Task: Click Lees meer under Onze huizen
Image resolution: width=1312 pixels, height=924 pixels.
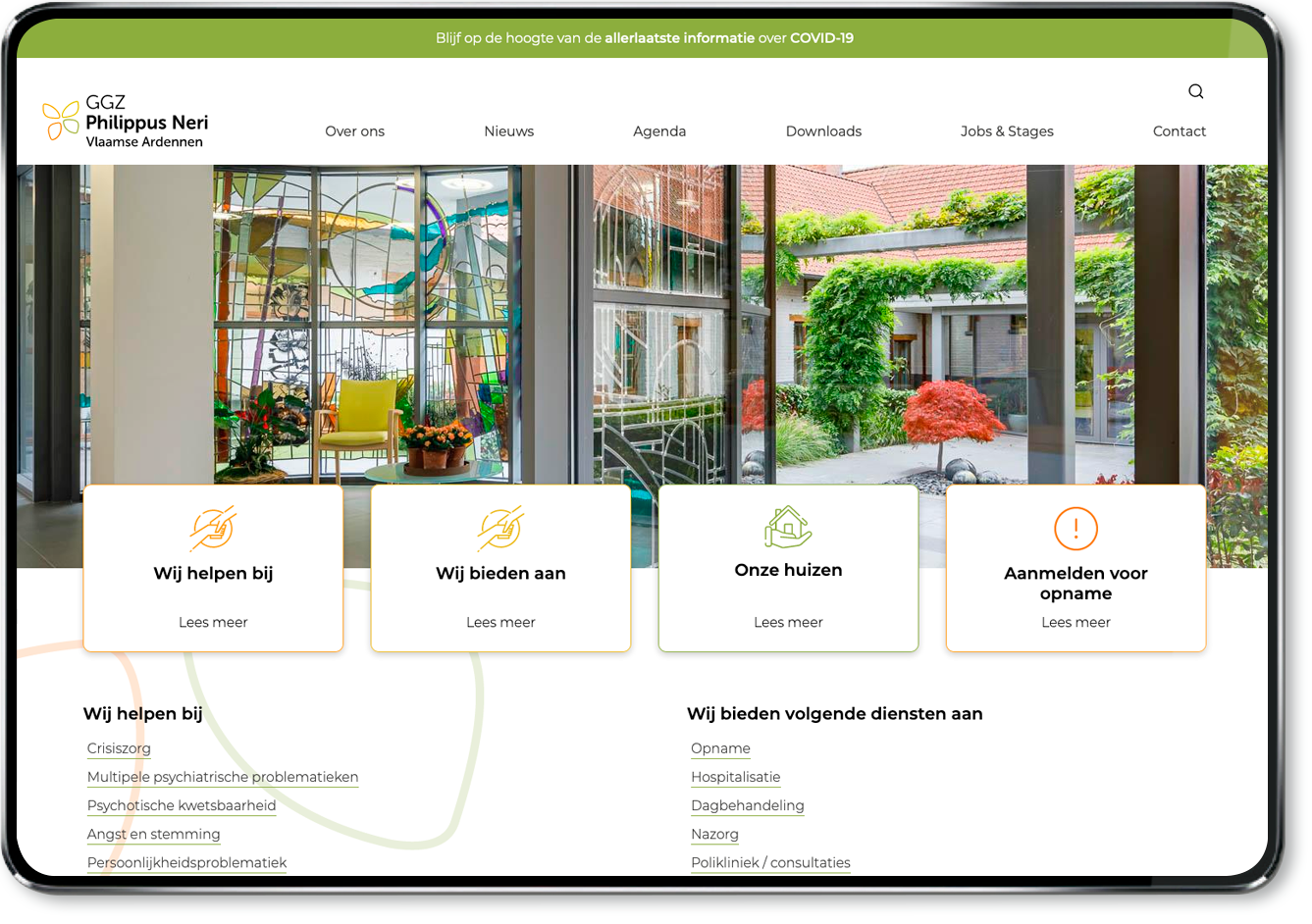Action: pyautogui.click(x=788, y=622)
